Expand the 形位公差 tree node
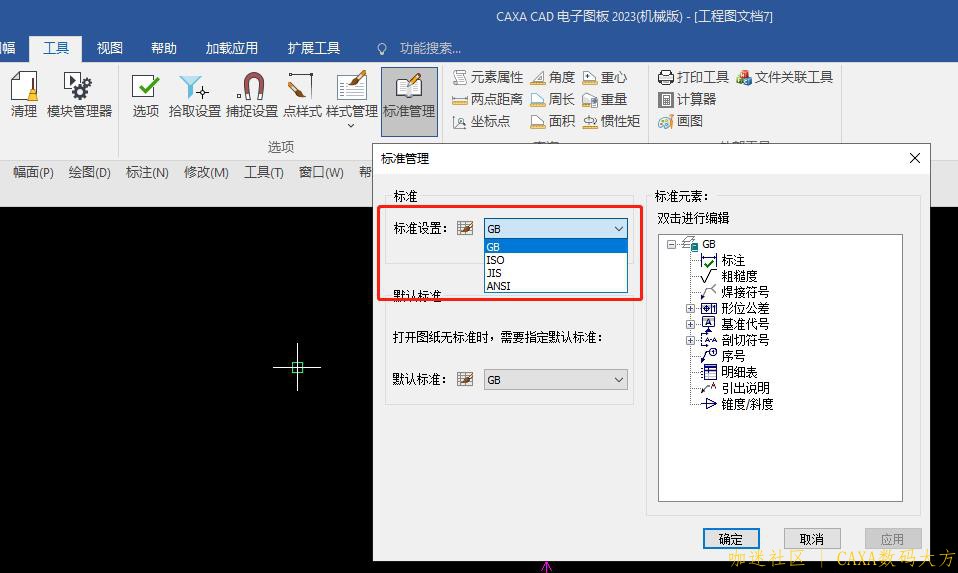958x573 pixels. pos(690,308)
